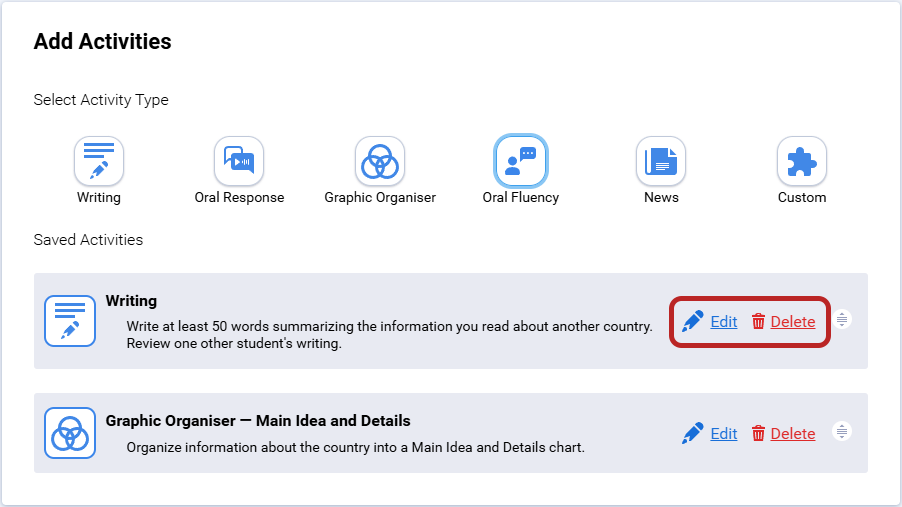Delete the saved Writing activity
The height and width of the screenshot is (507, 902).
click(x=793, y=322)
